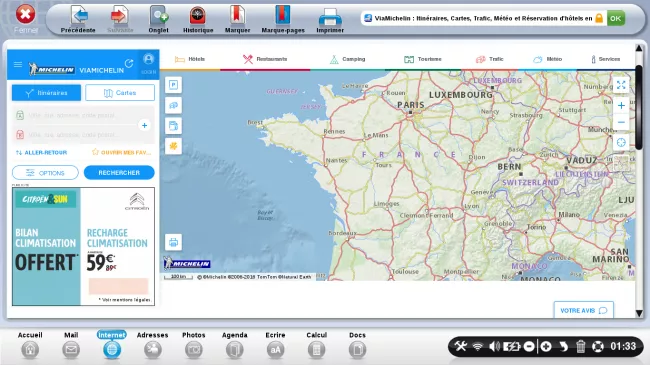This screenshot has width=650, height=365.
Task: Open the Trafic tab
Action: 489,59
